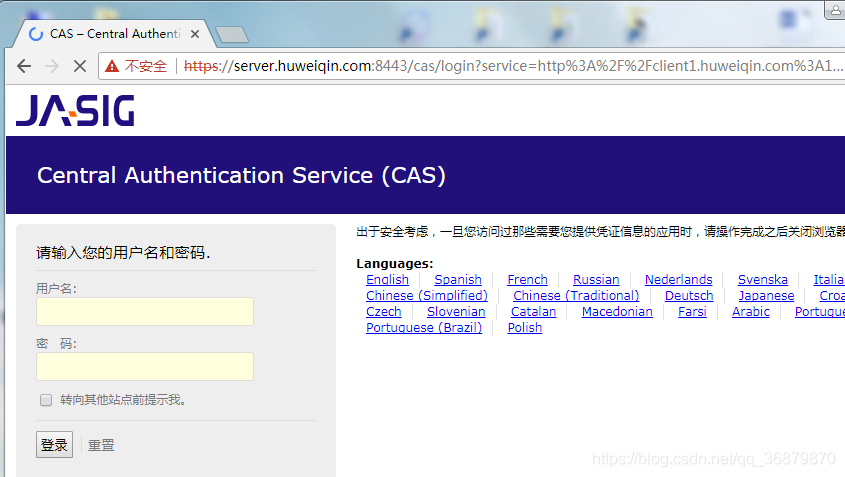Click the 重置 reset button

pos(101,445)
